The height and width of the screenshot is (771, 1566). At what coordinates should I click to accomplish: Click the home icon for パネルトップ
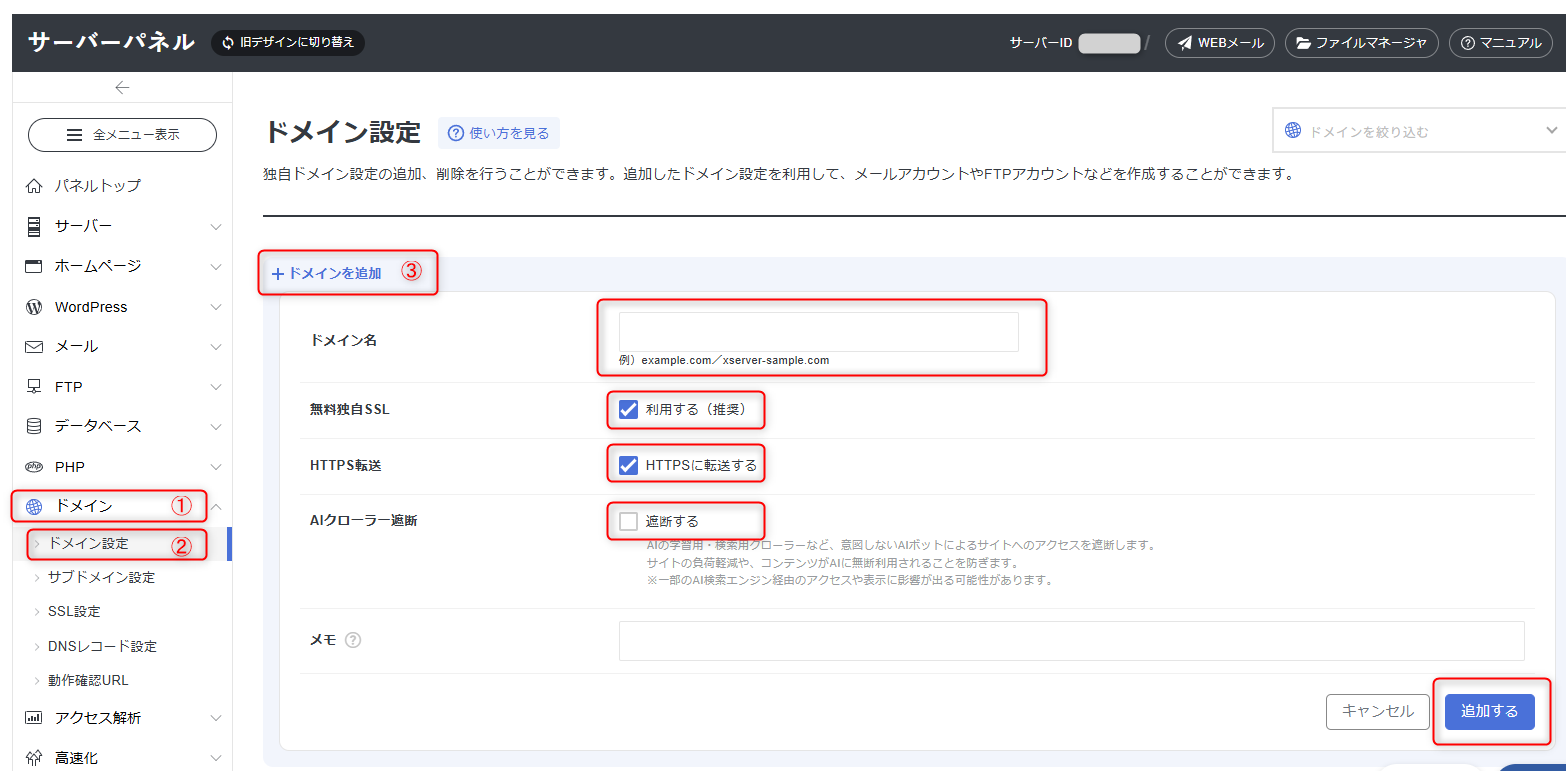pos(34,186)
